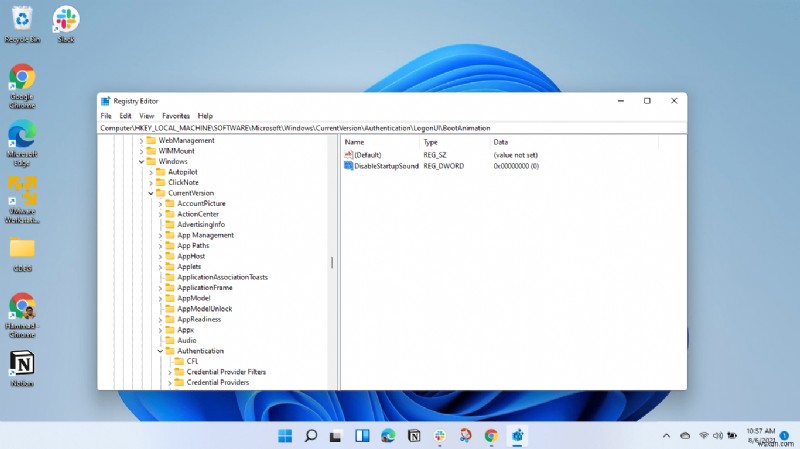Select the Appx key

click(185, 330)
